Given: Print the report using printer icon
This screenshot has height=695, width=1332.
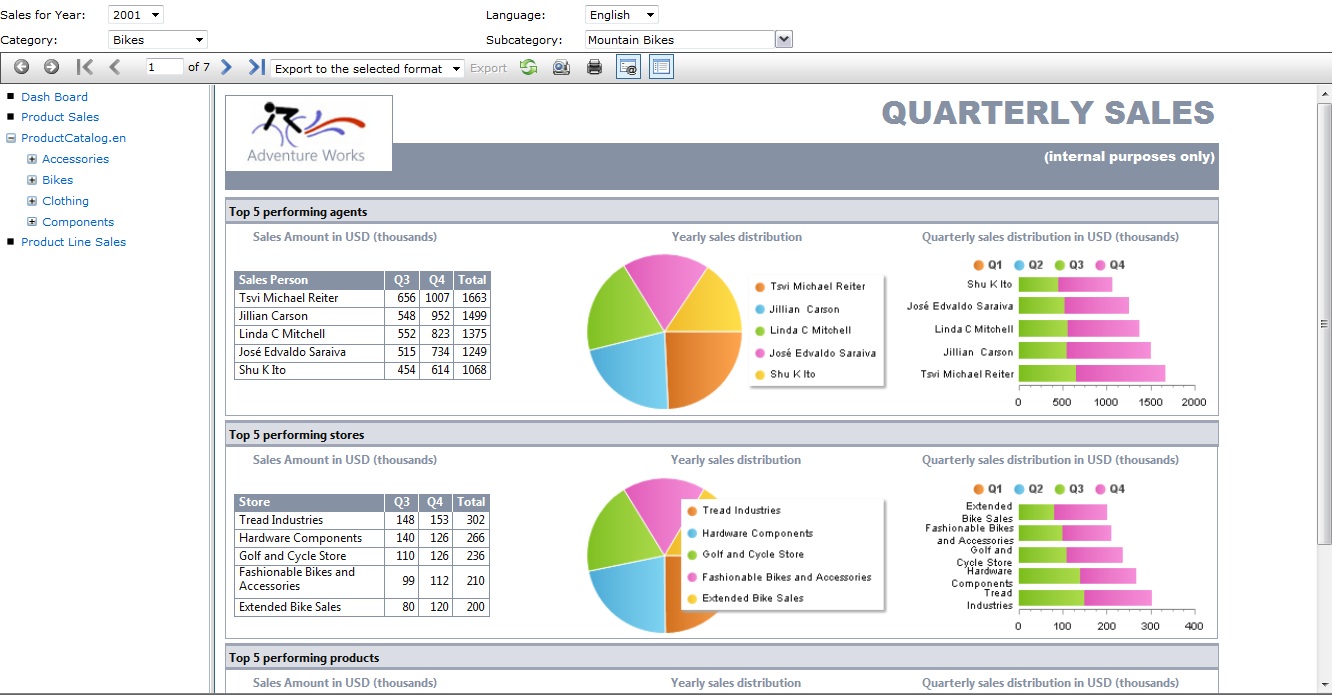Looking at the screenshot, I should point(594,67).
